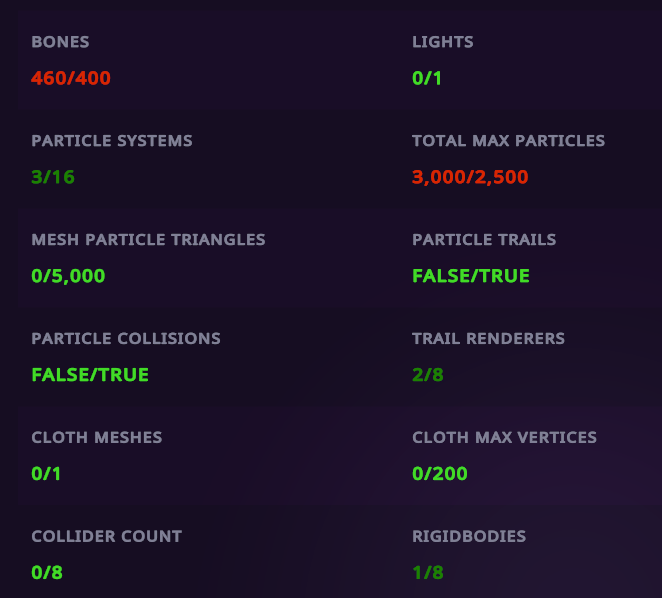Image resolution: width=662 pixels, height=598 pixels.
Task: Click the Rigidbodies label
Action: click(469, 537)
